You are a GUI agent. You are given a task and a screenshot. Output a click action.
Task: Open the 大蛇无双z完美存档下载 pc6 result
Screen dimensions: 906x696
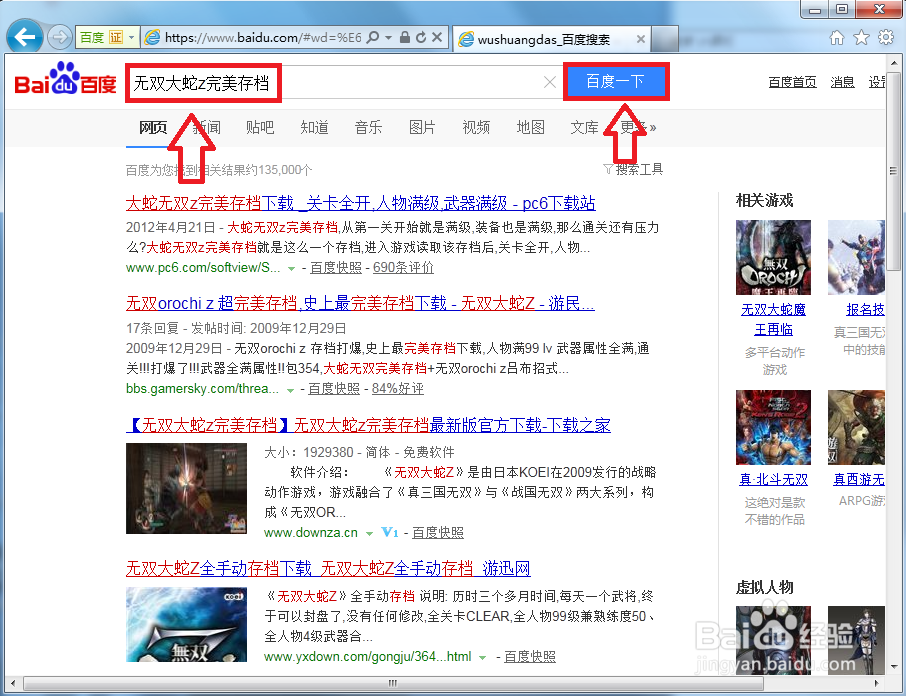361,203
